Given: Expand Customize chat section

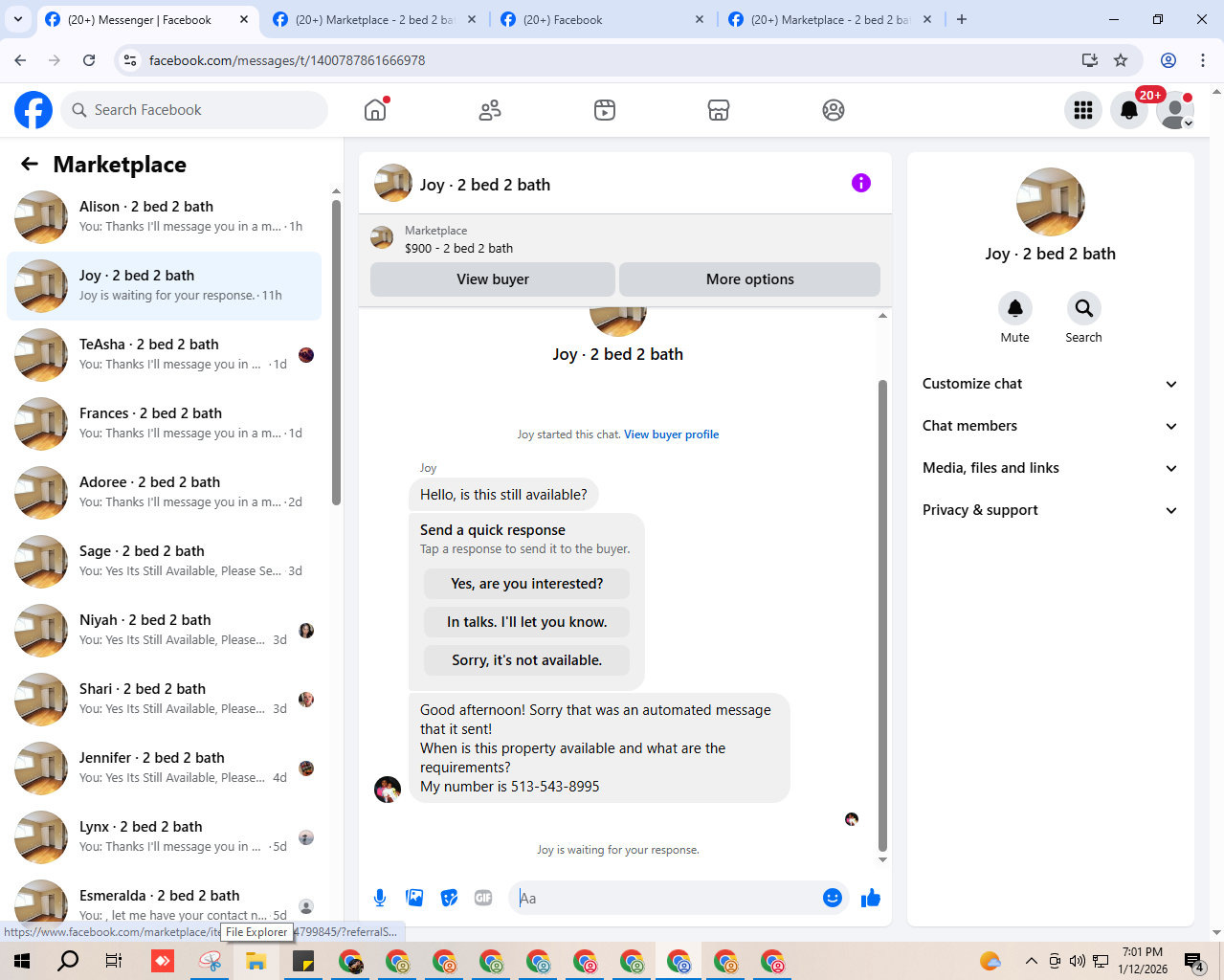Looking at the screenshot, I should click(1050, 384).
